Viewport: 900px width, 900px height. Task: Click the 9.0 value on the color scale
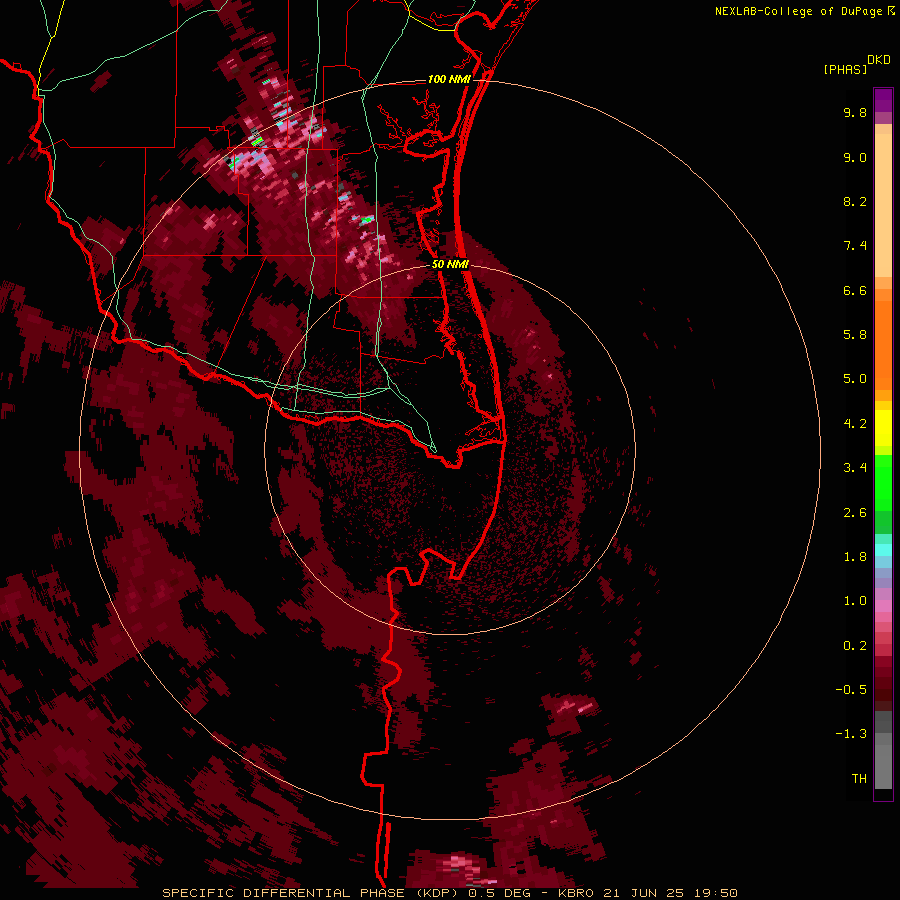click(855, 157)
